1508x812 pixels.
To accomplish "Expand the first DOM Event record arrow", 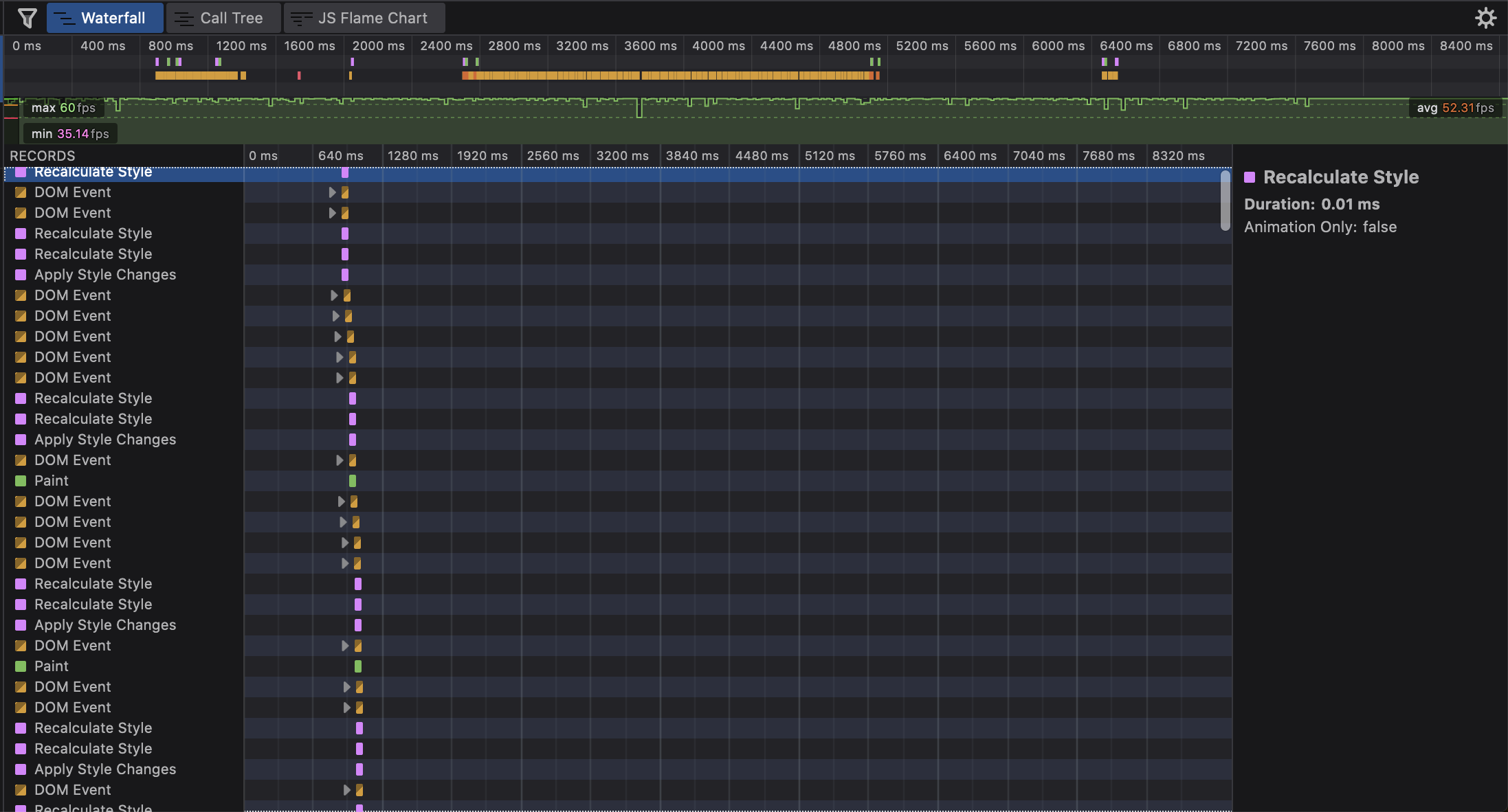I will pyautogui.click(x=332, y=192).
